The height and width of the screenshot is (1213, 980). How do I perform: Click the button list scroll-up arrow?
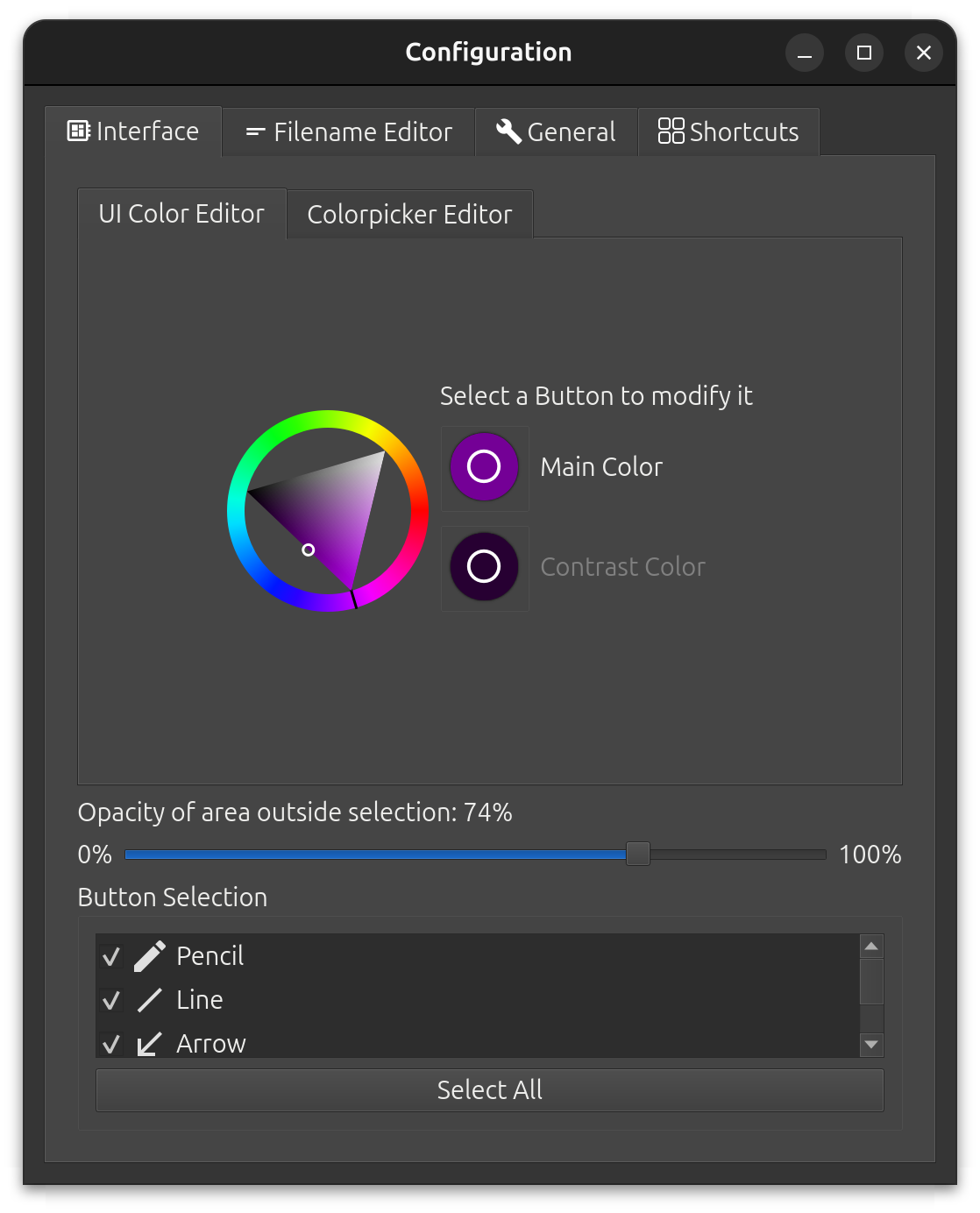(871, 947)
